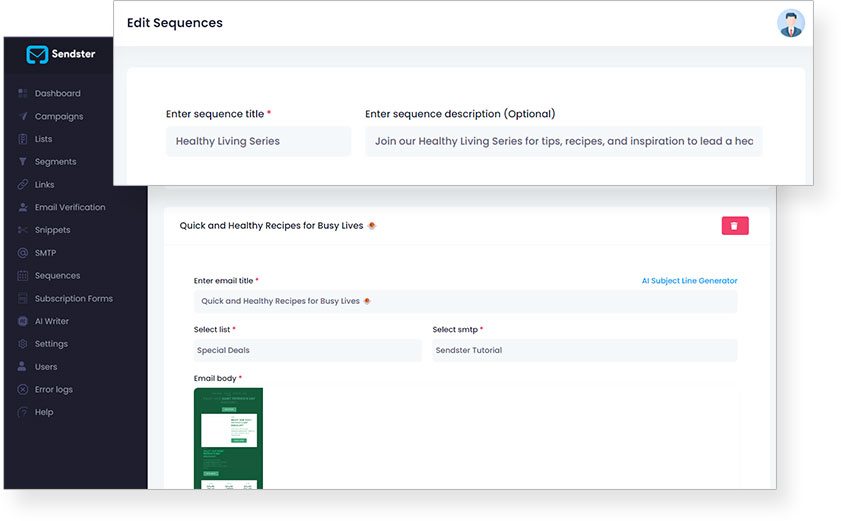Click the Lists clipboard icon

23,139
